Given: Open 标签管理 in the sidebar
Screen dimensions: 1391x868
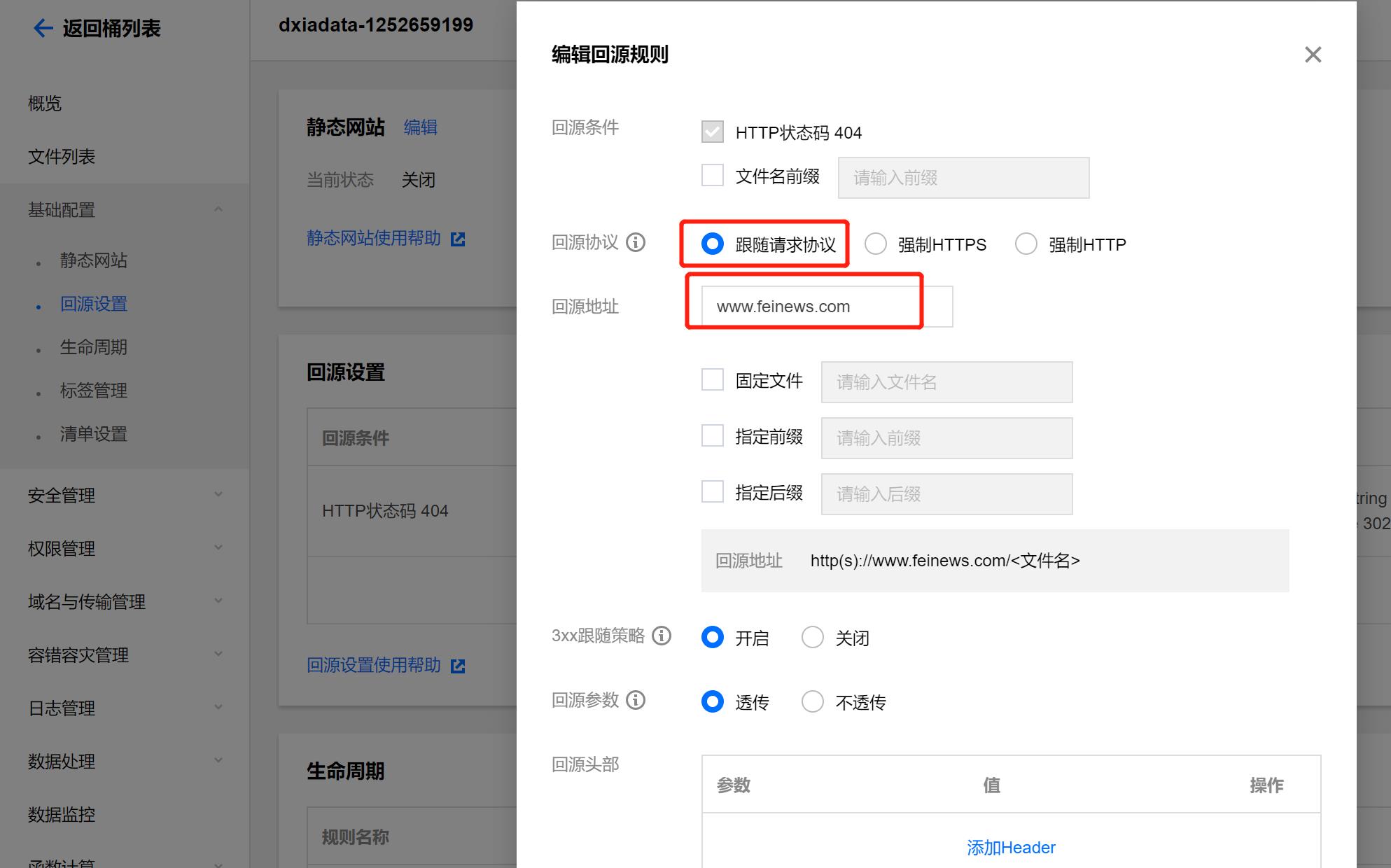Looking at the screenshot, I should (94, 391).
